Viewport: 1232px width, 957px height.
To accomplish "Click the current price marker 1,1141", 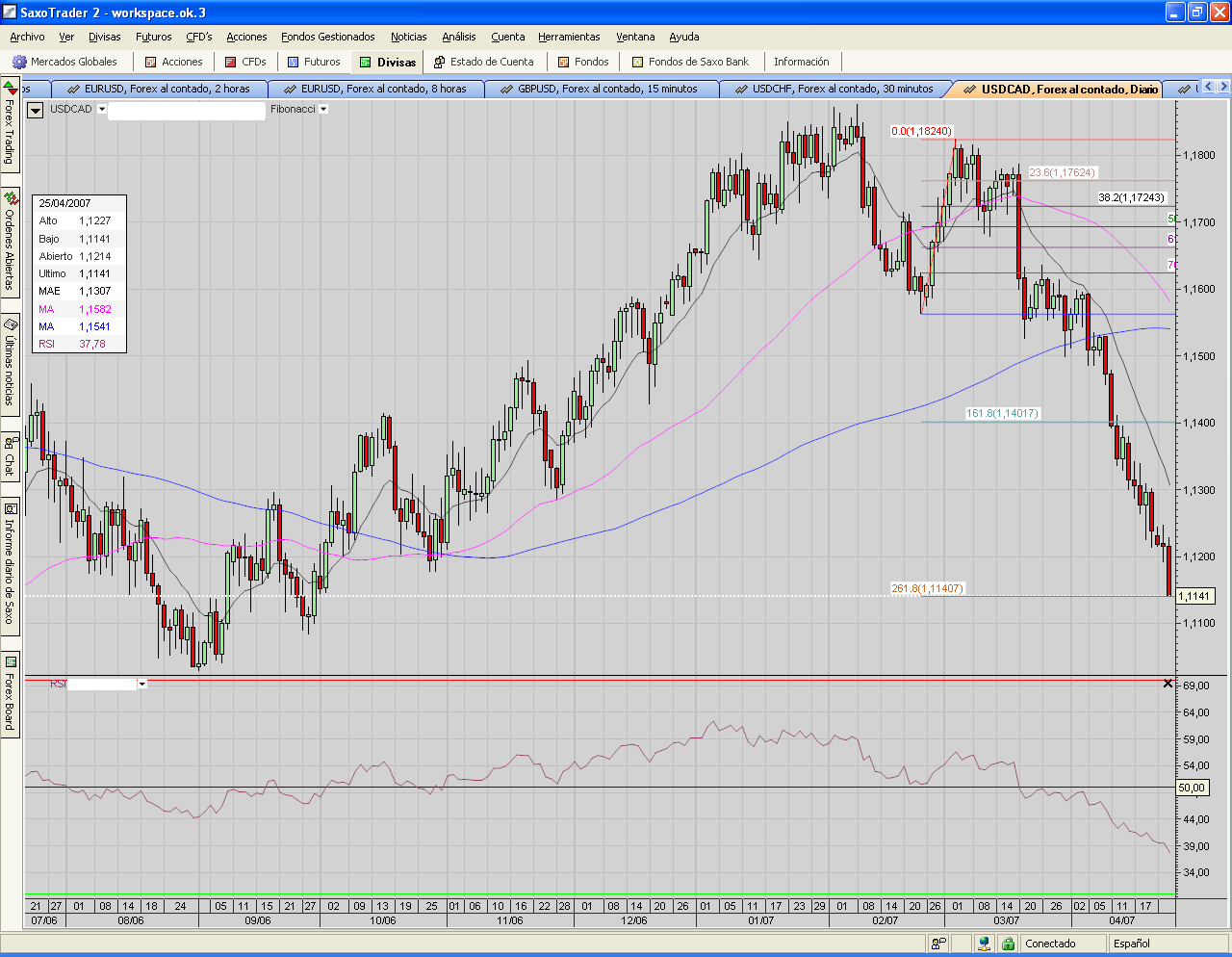I will click(1194, 596).
